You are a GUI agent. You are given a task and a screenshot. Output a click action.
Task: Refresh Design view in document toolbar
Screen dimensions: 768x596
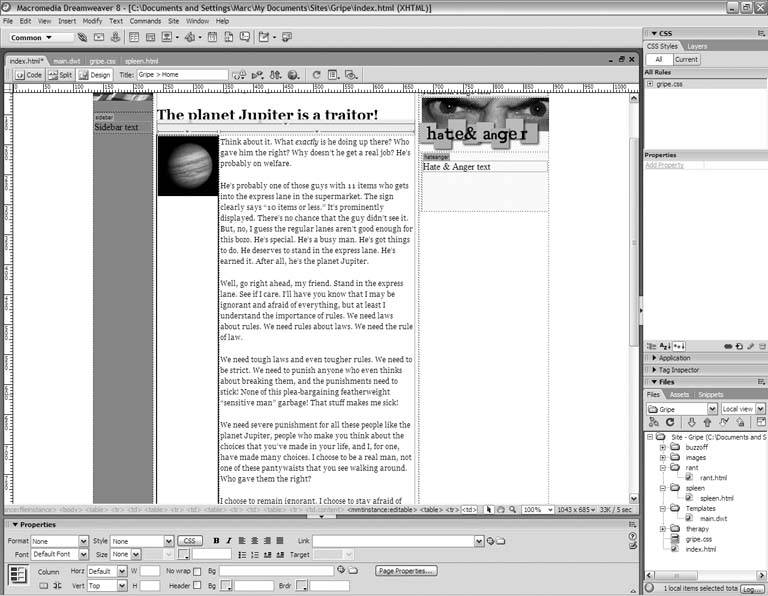317,75
